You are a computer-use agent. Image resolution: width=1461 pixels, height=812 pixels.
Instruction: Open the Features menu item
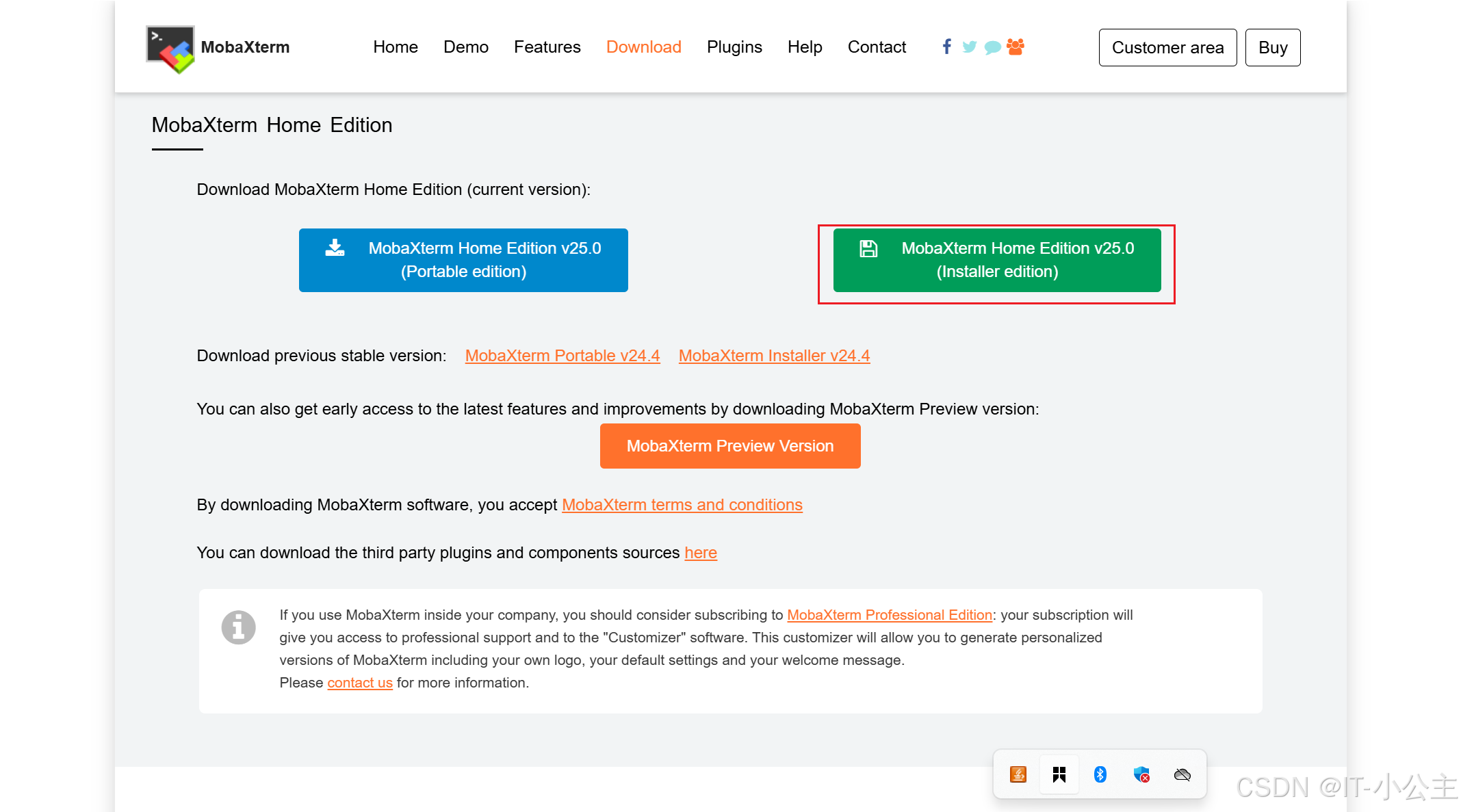tap(547, 47)
